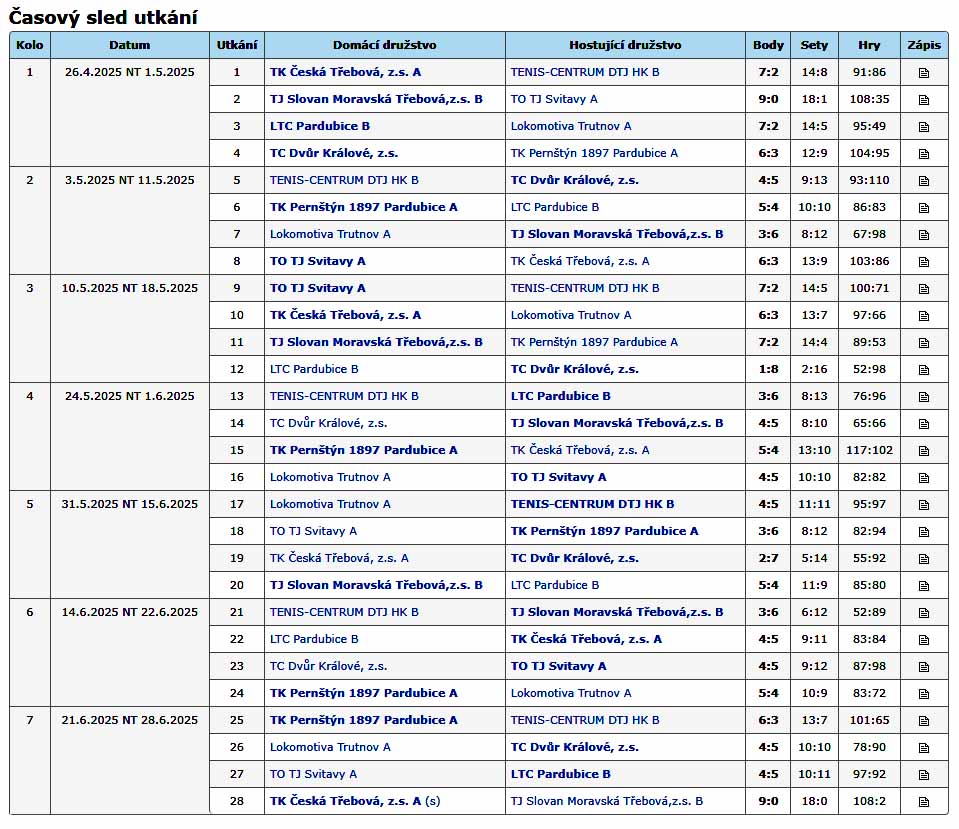Image resolution: width=959 pixels, height=829 pixels.
Task: Open the match record icon for match 18
Action: pos(924,532)
